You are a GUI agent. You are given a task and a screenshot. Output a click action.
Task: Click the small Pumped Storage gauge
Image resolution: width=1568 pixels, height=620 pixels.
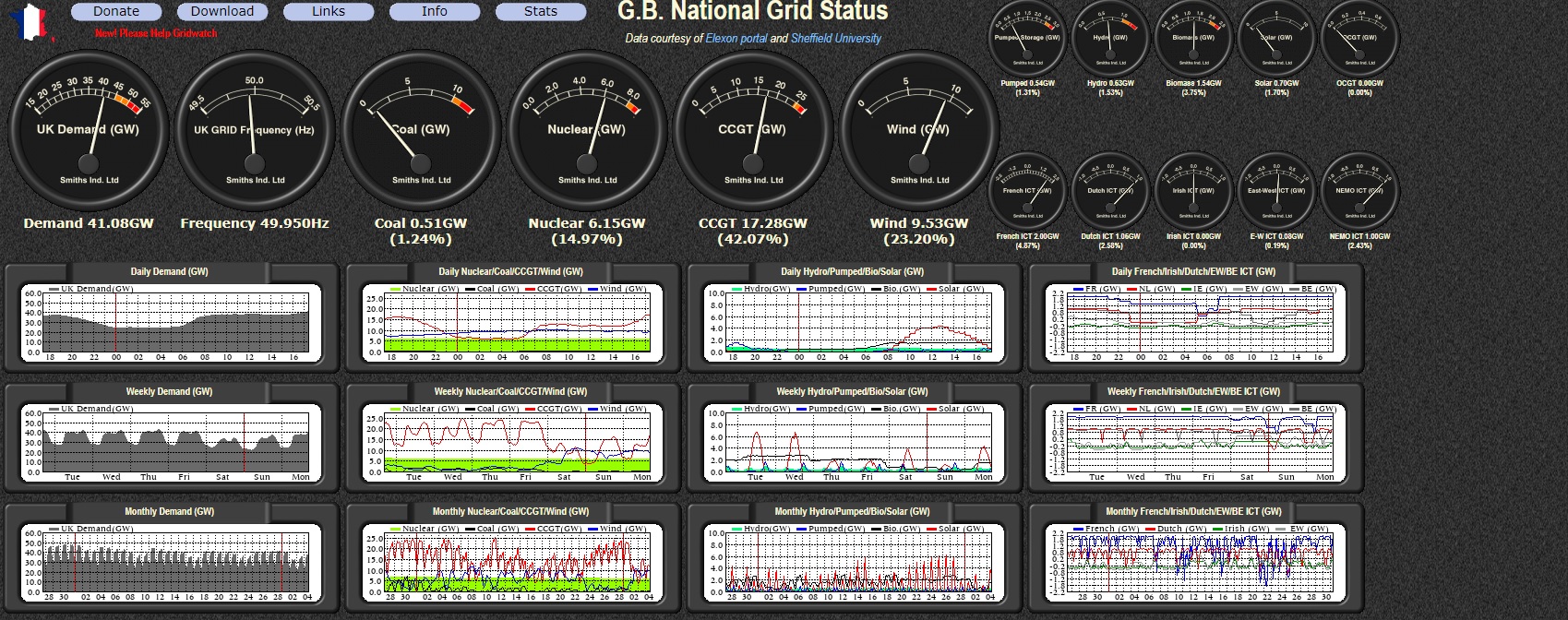[1027, 39]
